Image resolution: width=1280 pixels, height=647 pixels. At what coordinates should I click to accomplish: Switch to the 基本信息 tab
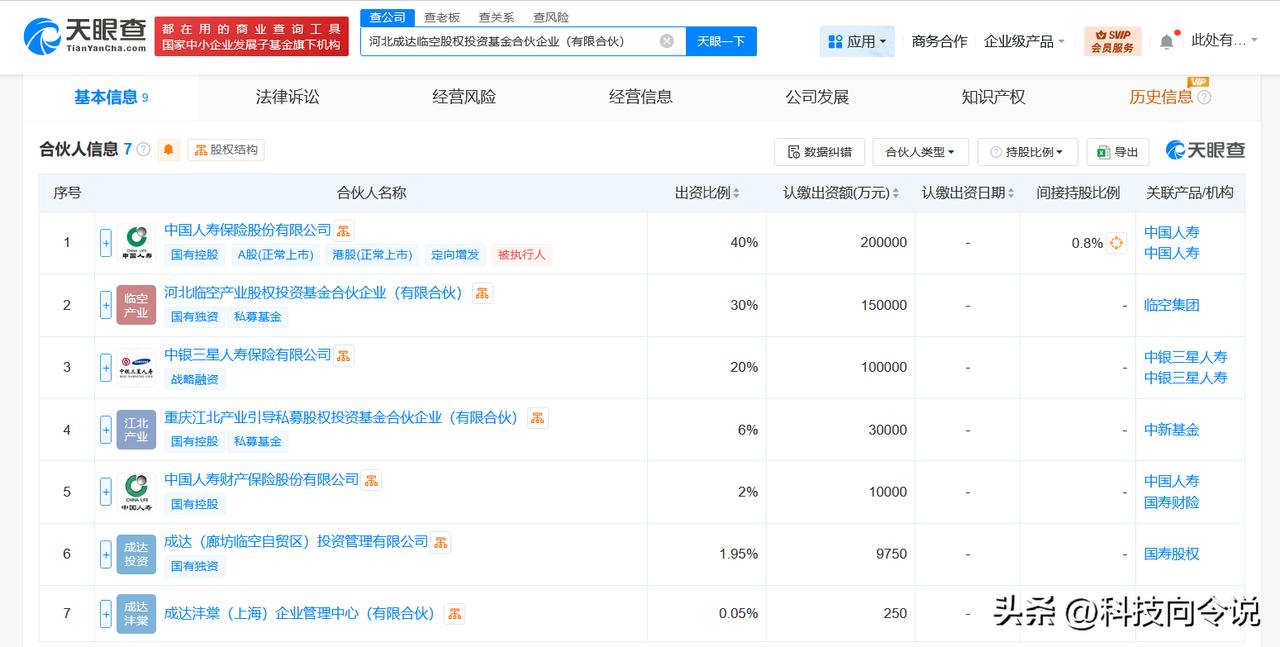[111, 97]
